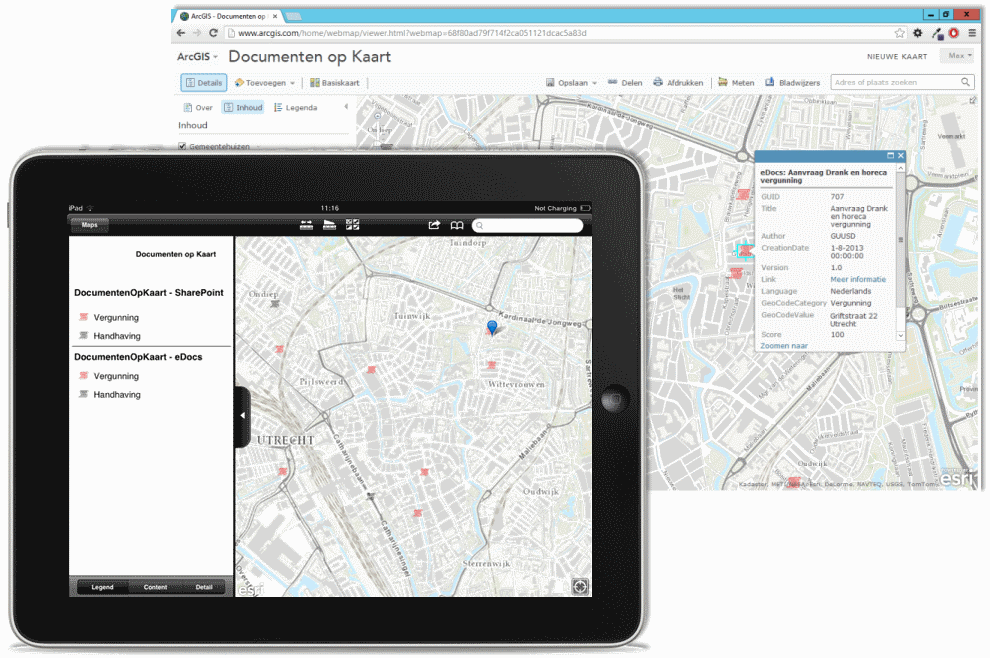
Task: Click the gear extension icon in browser
Action: click(x=918, y=33)
